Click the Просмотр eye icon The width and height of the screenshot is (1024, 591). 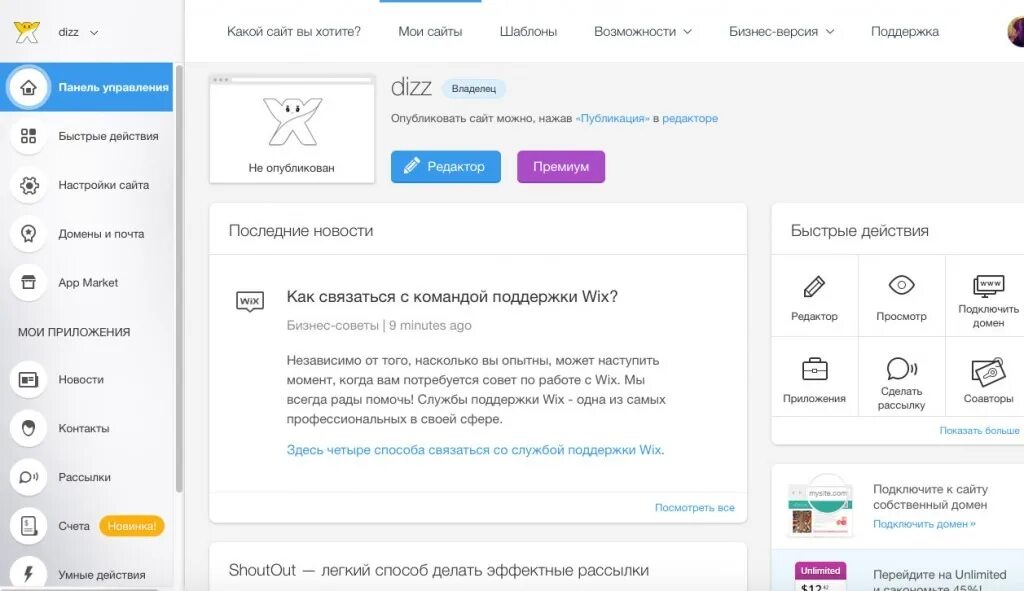point(901,285)
